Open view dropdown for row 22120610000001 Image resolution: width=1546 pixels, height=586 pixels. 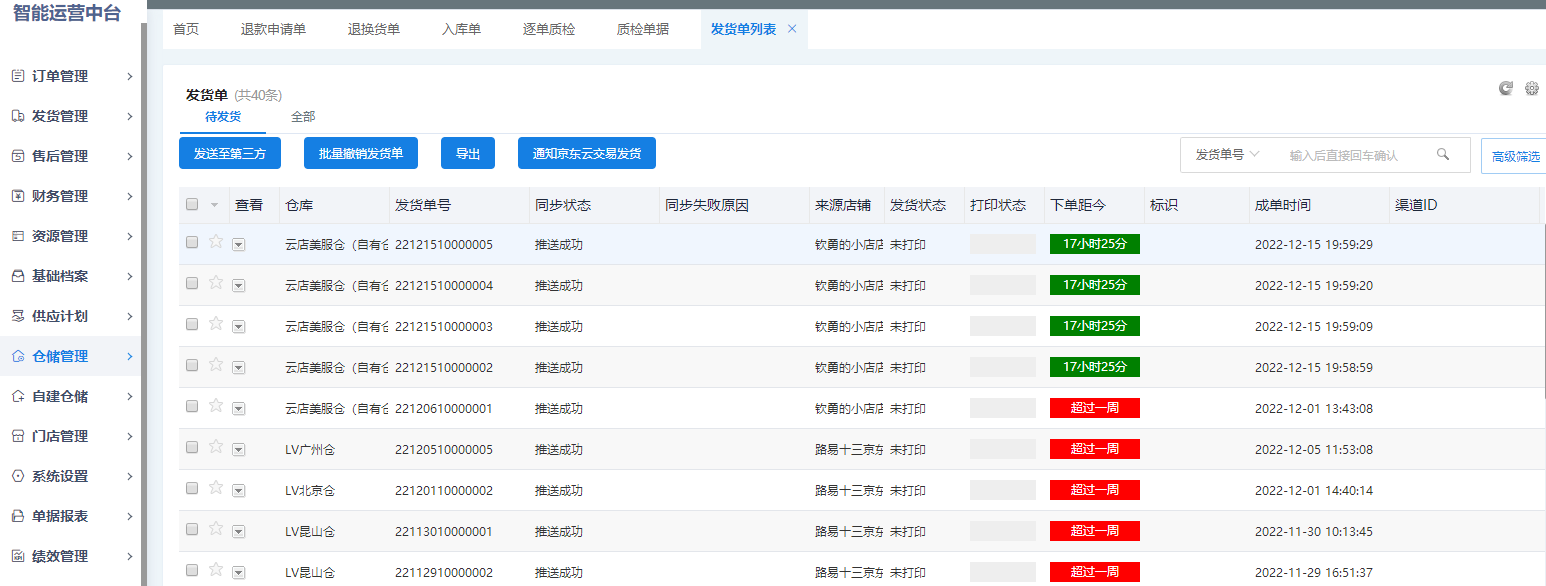[x=238, y=409]
